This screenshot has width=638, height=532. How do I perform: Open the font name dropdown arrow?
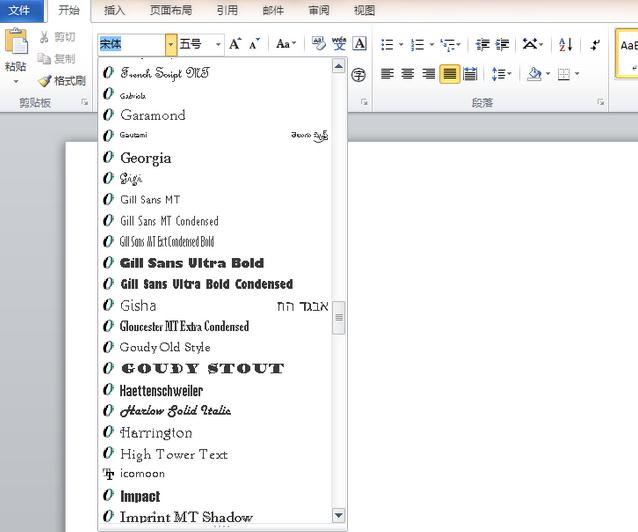(171, 44)
